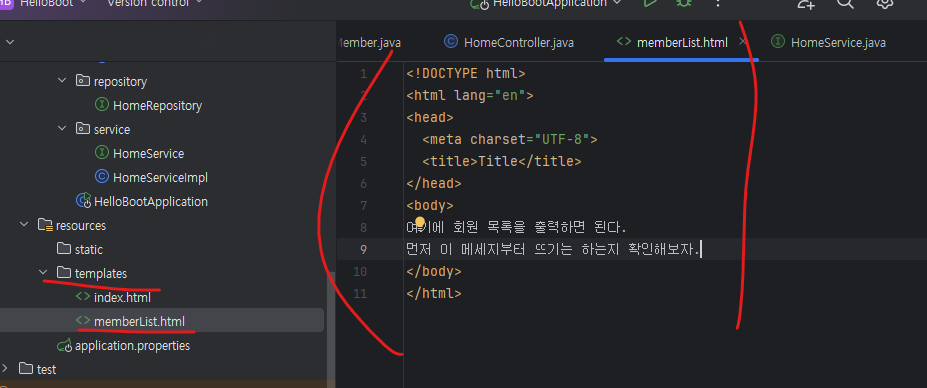Switch to the Member.java tab

click(x=369, y=43)
